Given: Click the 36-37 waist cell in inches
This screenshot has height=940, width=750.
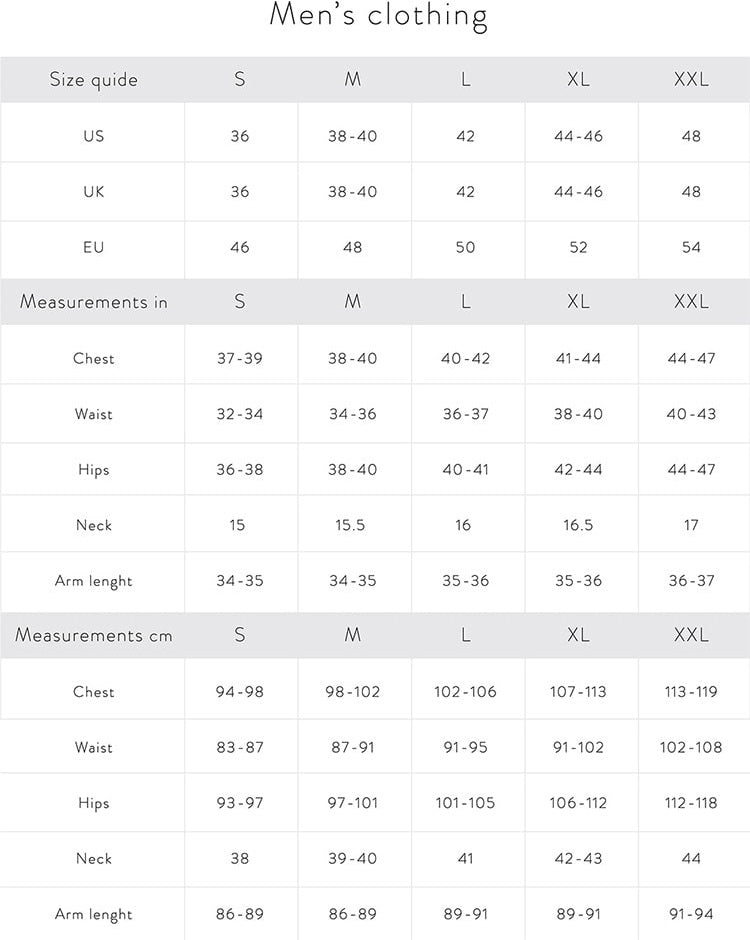Looking at the screenshot, I should [466, 414].
